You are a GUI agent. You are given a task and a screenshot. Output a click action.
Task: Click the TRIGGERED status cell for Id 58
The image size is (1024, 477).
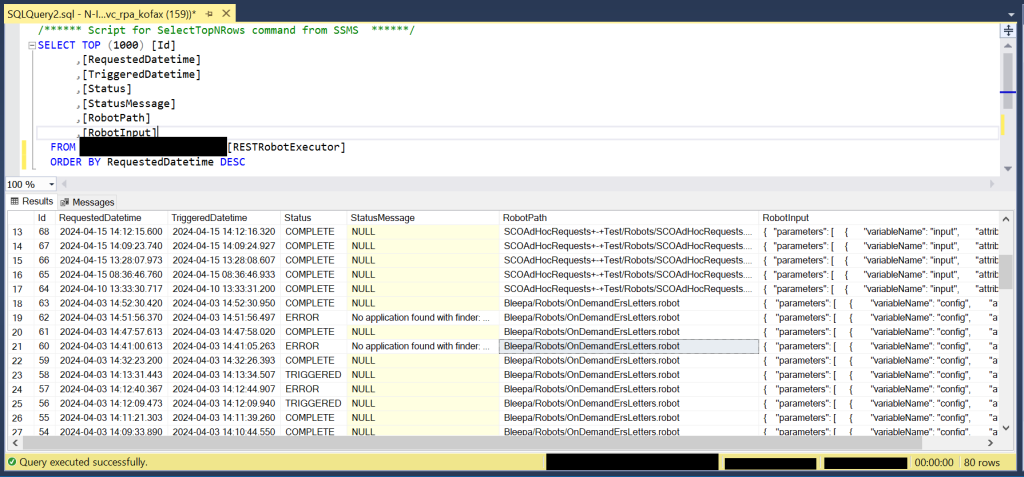click(x=314, y=374)
